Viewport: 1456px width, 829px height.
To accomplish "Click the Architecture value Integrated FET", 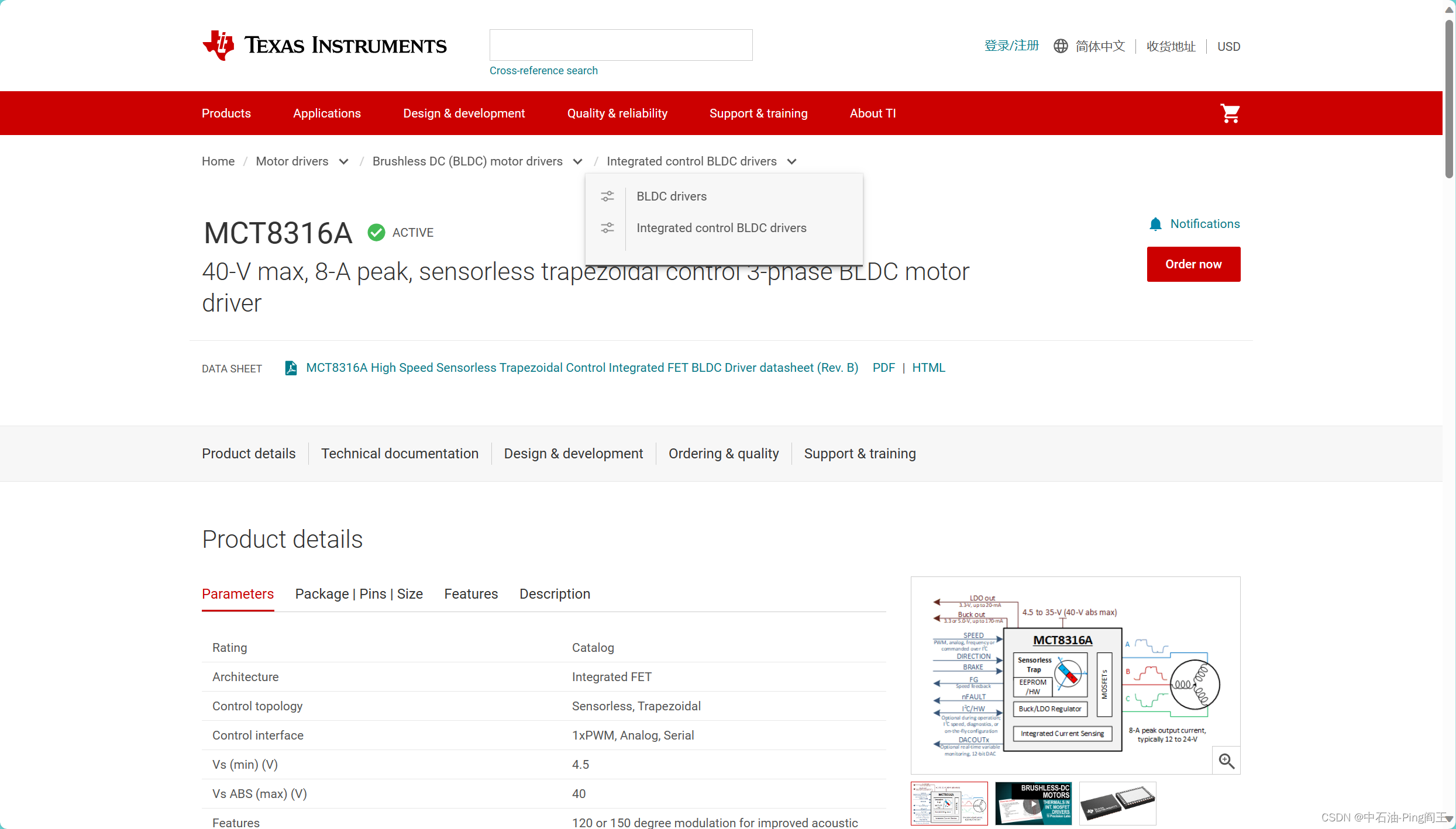I will (x=611, y=677).
